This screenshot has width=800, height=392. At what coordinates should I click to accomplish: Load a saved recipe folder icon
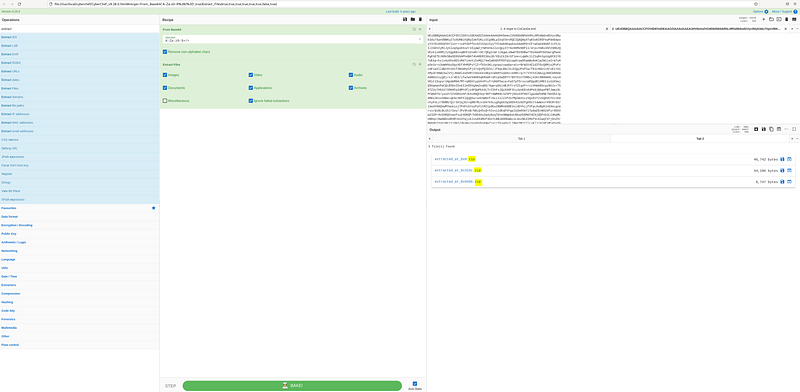tap(413, 19)
